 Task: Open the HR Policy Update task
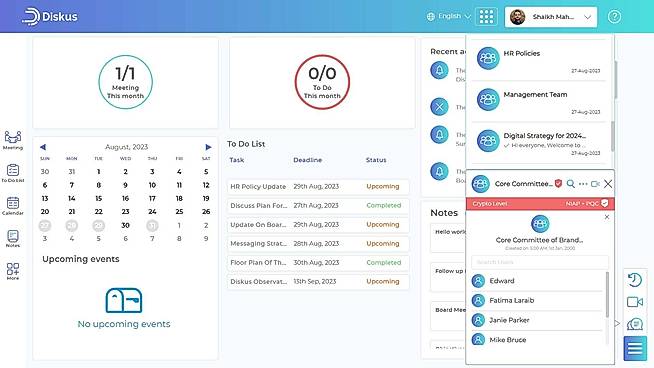point(318,187)
